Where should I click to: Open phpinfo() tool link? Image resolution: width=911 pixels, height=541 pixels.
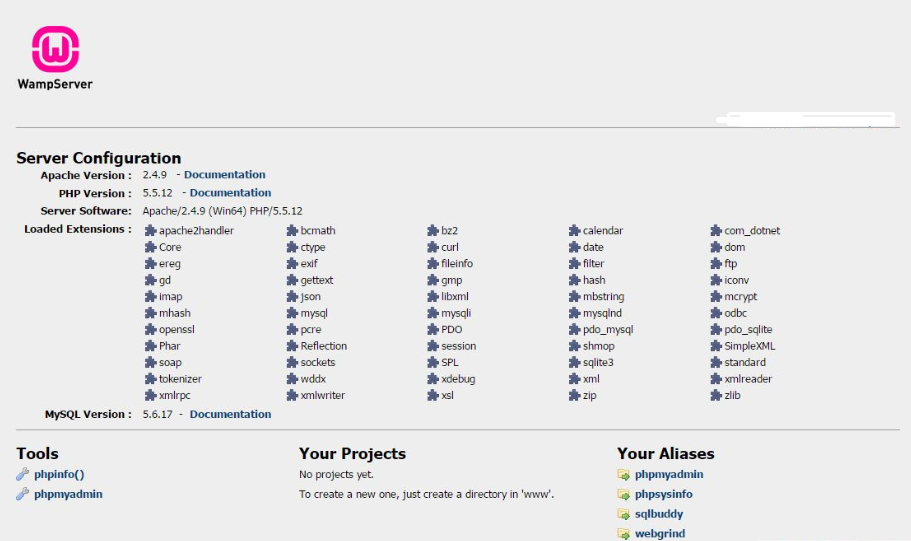(59, 474)
